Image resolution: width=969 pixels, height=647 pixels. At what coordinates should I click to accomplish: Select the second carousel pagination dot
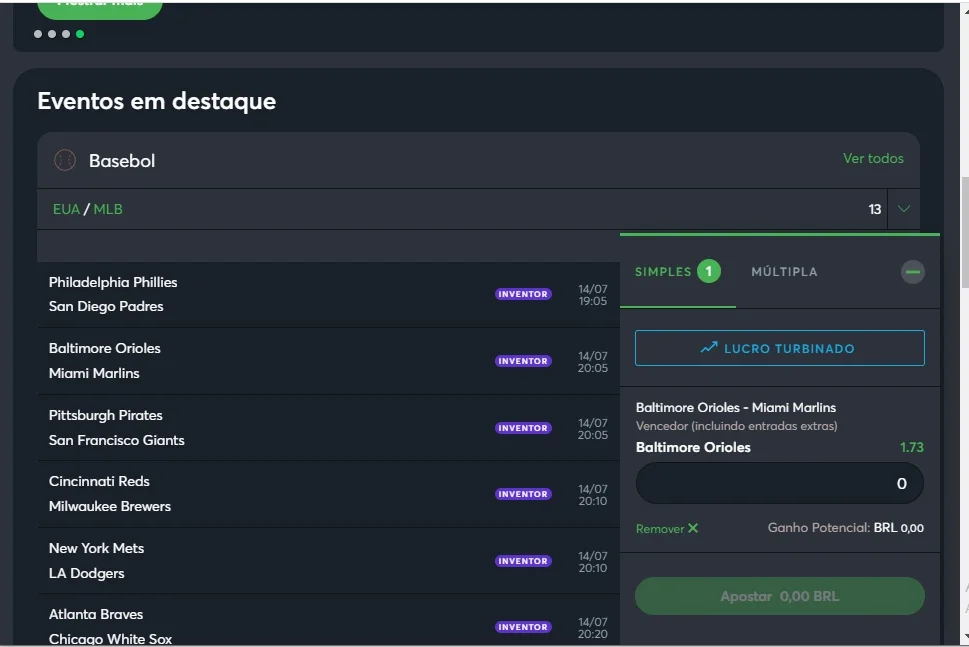tap(52, 34)
